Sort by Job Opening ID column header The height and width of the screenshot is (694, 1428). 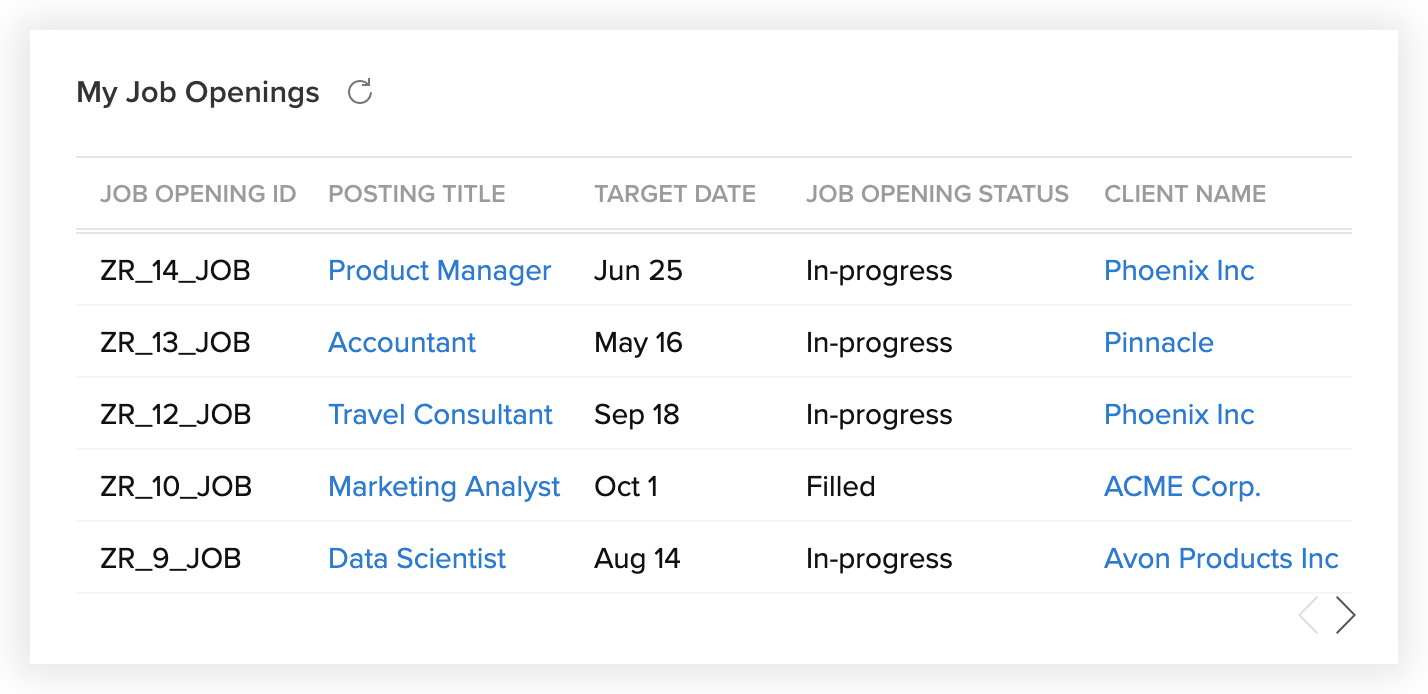click(x=198, y=194)
